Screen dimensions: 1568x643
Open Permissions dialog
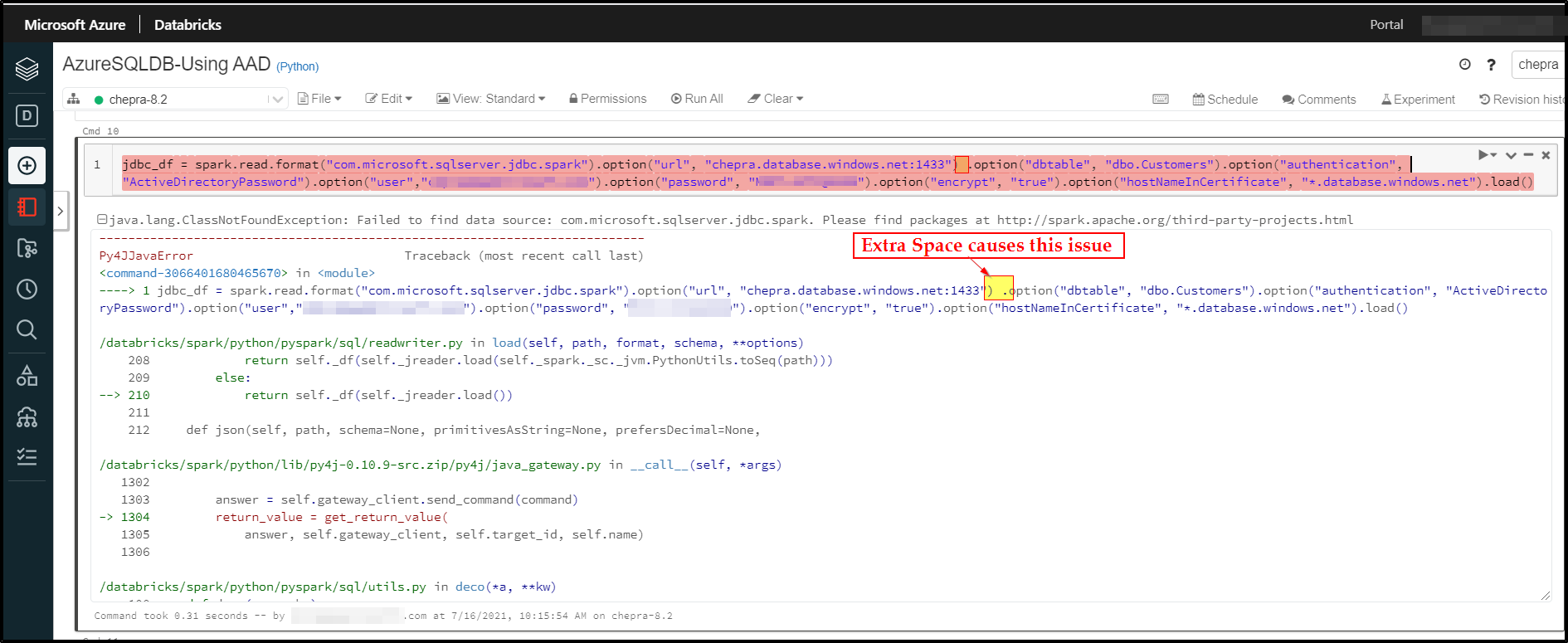pyautogui.click(x=607, y=99)
